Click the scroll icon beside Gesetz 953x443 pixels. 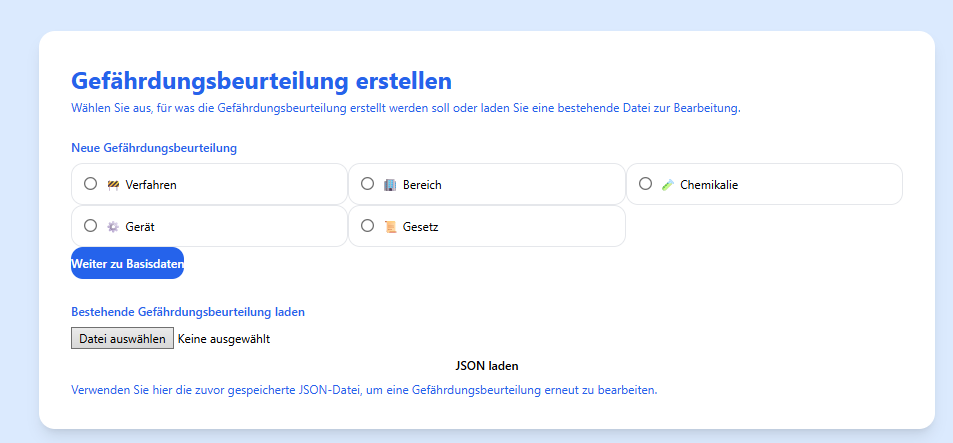pos(390,227)
